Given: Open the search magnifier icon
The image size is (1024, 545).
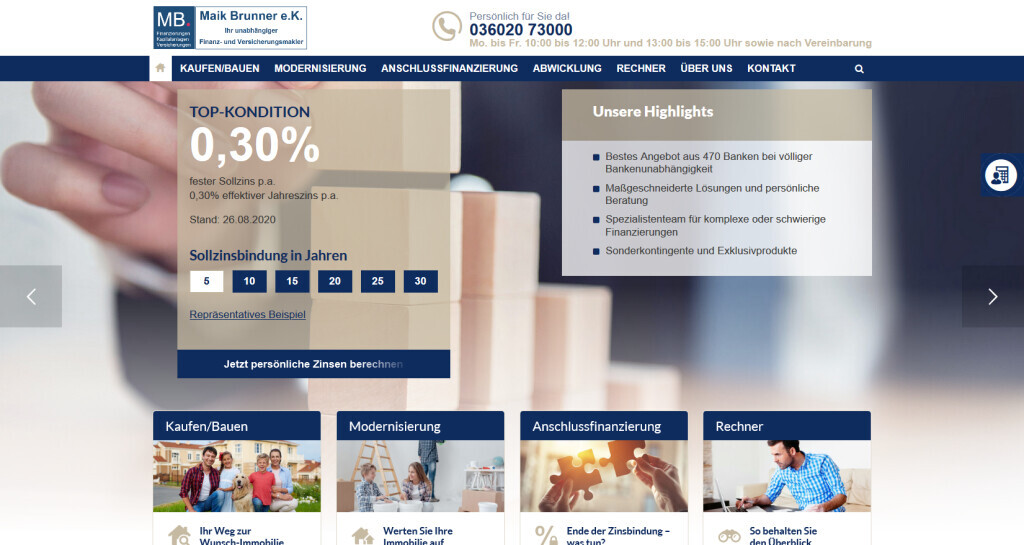Looking at the screenshot, I should [x=859, y=69].
